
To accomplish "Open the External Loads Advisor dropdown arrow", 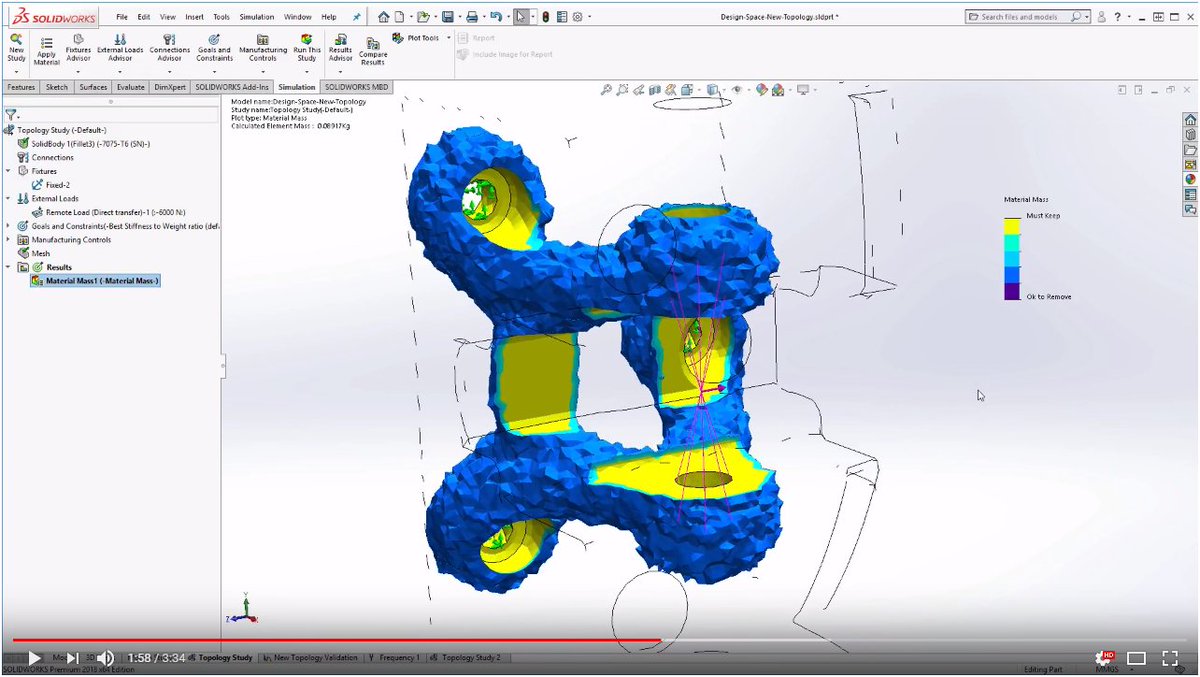I will pos(120,71).
